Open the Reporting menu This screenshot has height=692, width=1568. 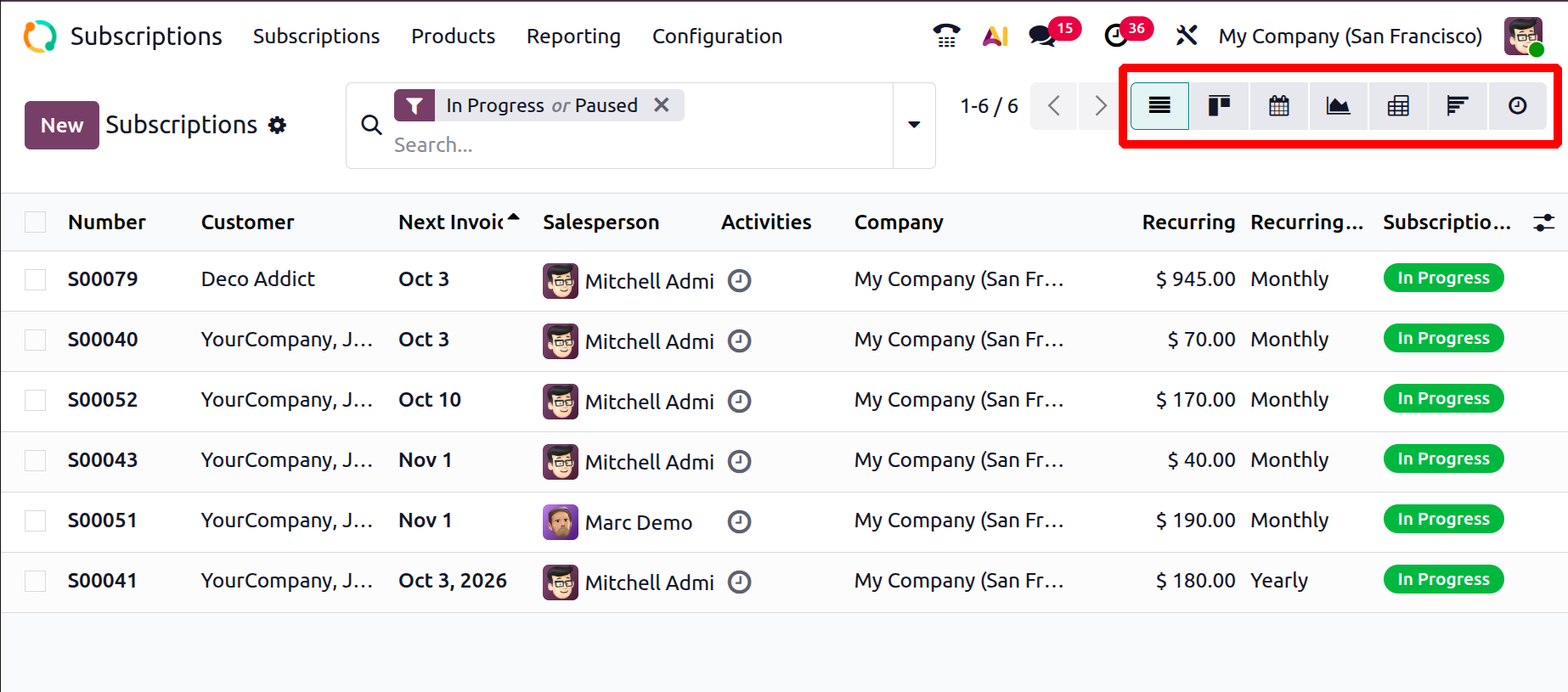pyautogui.click(x=573, y=37)
